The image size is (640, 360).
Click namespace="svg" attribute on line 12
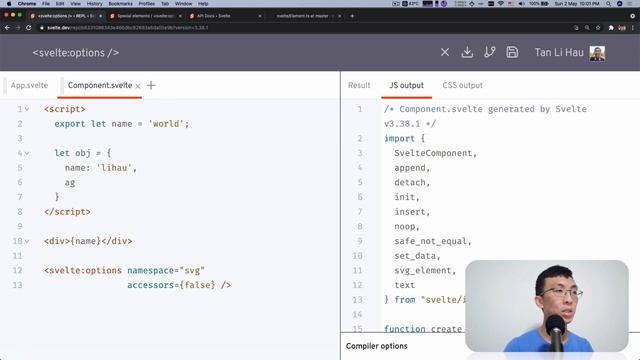click(x=166, y=271)
